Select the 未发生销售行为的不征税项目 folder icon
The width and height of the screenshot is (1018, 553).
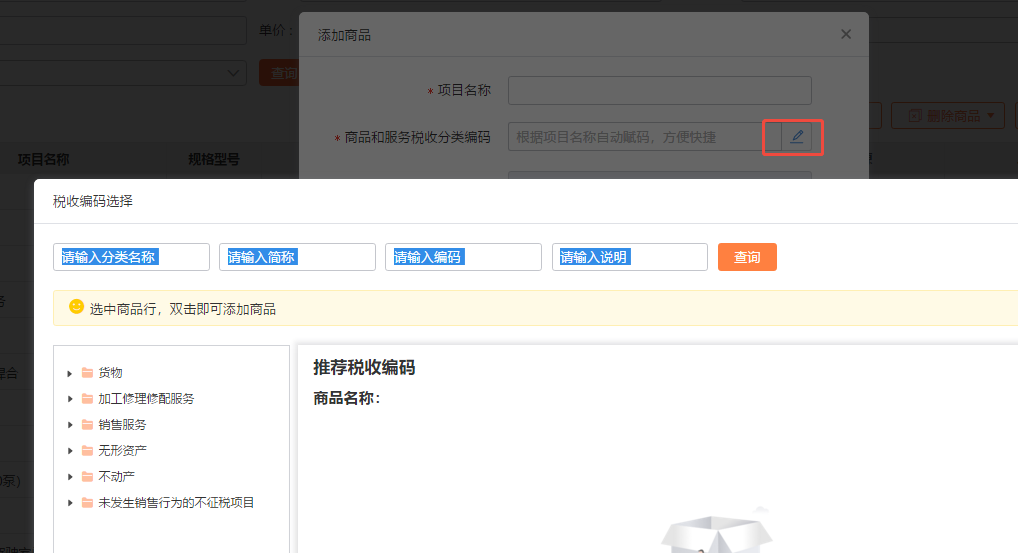tap(87, 502)
